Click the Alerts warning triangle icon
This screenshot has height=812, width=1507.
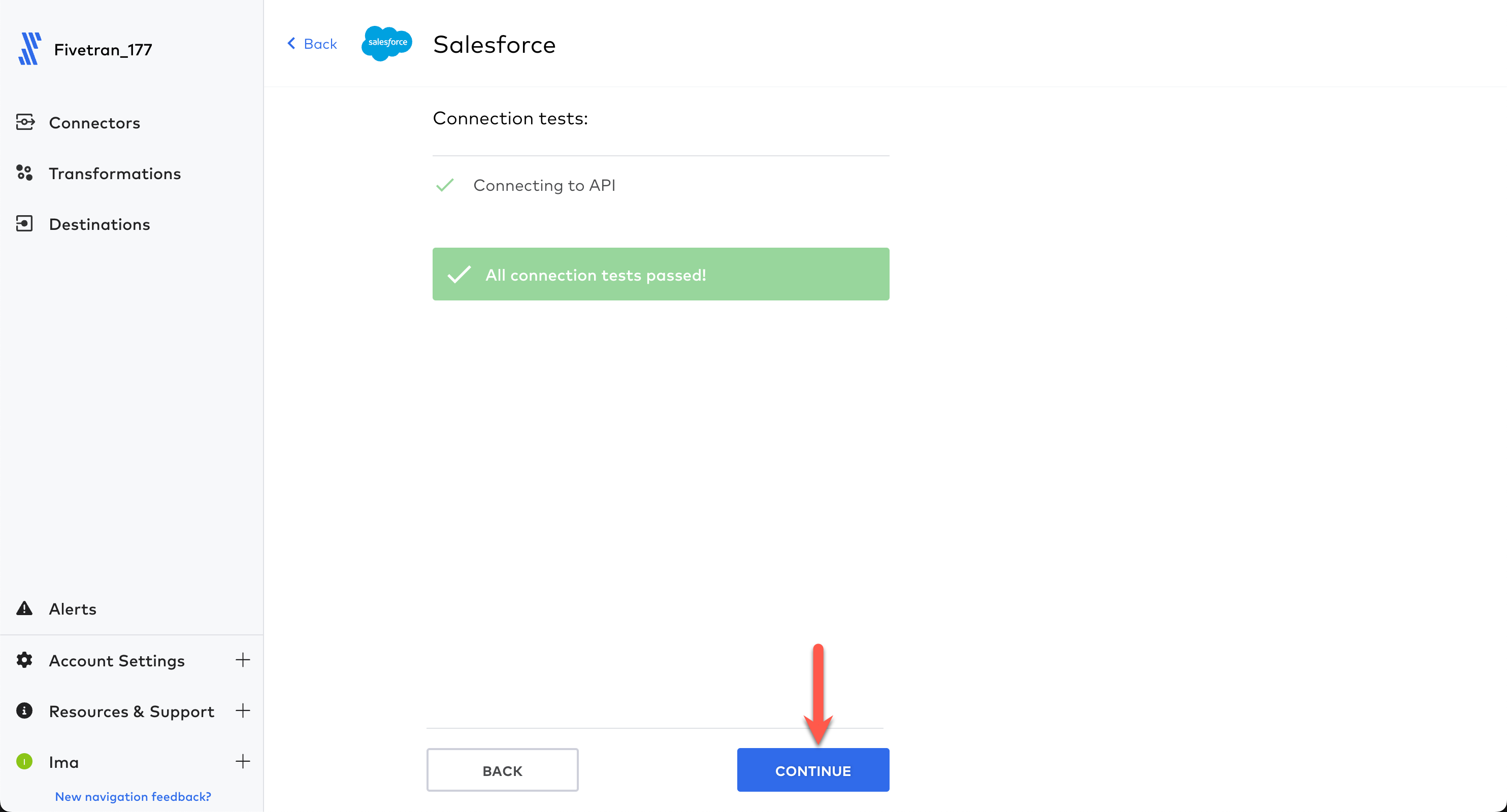pos(24,608)
